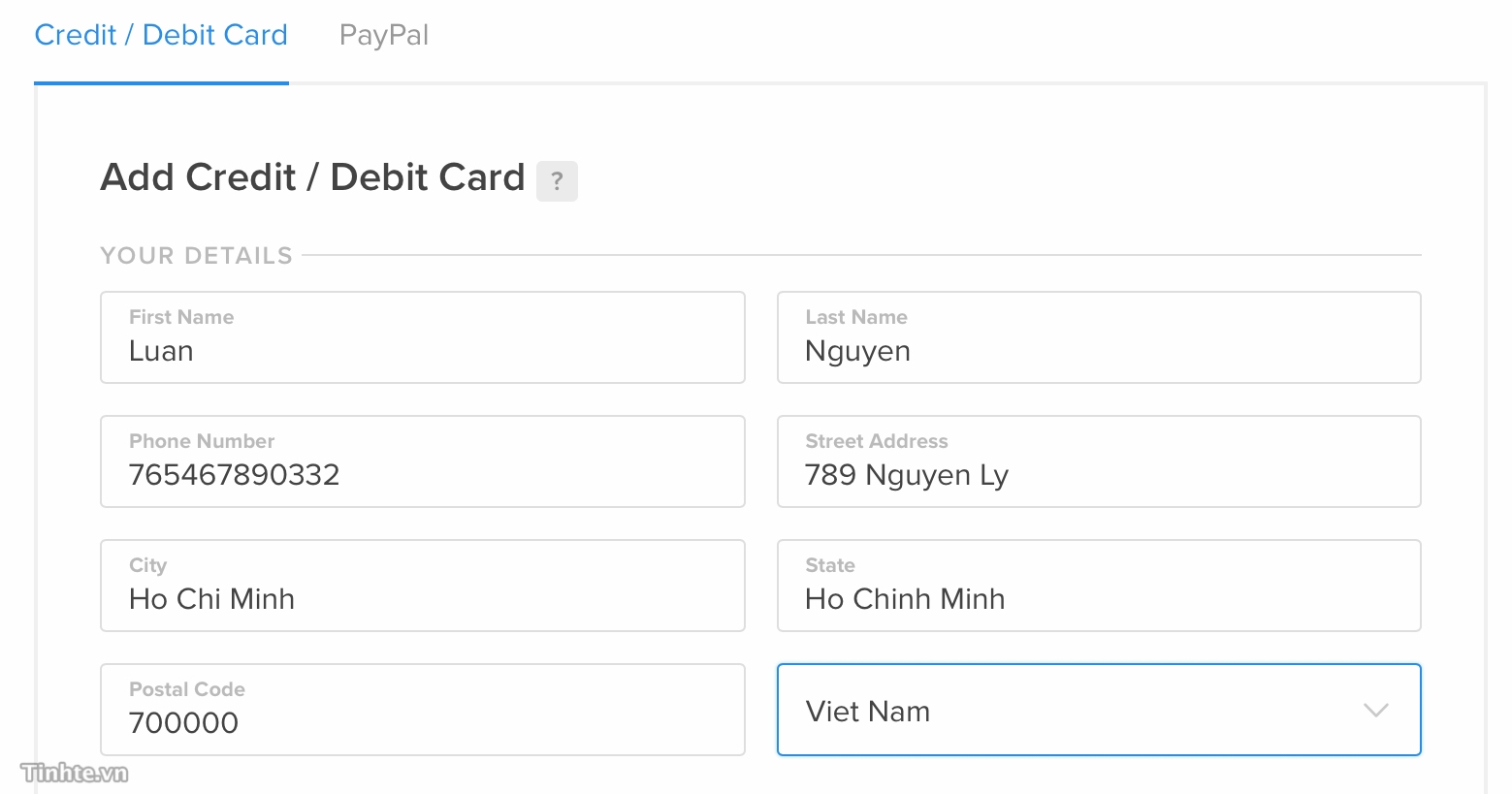Screen dimensions: 1512x794
Task: Click the chevron on the country dropdown
Action: pos(1376,710)
